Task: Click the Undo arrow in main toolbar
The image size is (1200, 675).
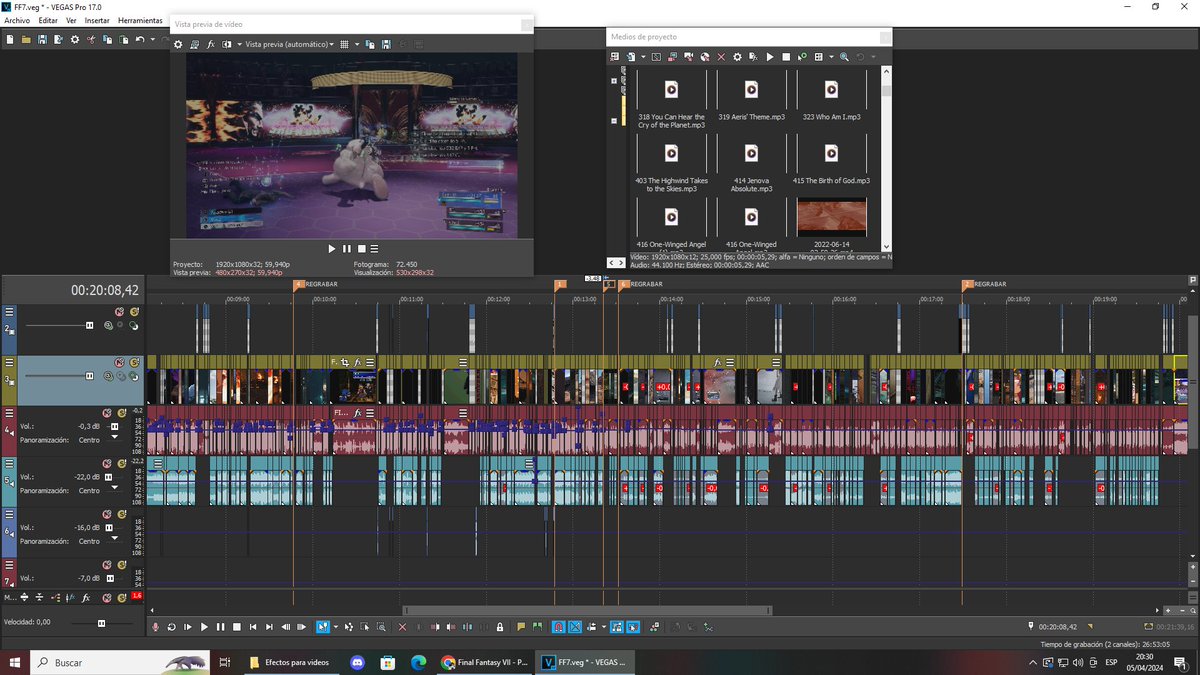Action: (x=140, y=39)
